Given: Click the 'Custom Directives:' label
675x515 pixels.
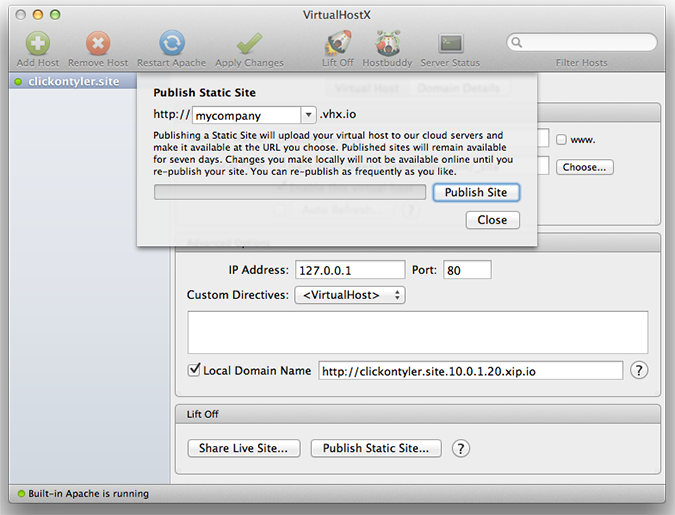Looking at the screenshot, I should point(238,295).
